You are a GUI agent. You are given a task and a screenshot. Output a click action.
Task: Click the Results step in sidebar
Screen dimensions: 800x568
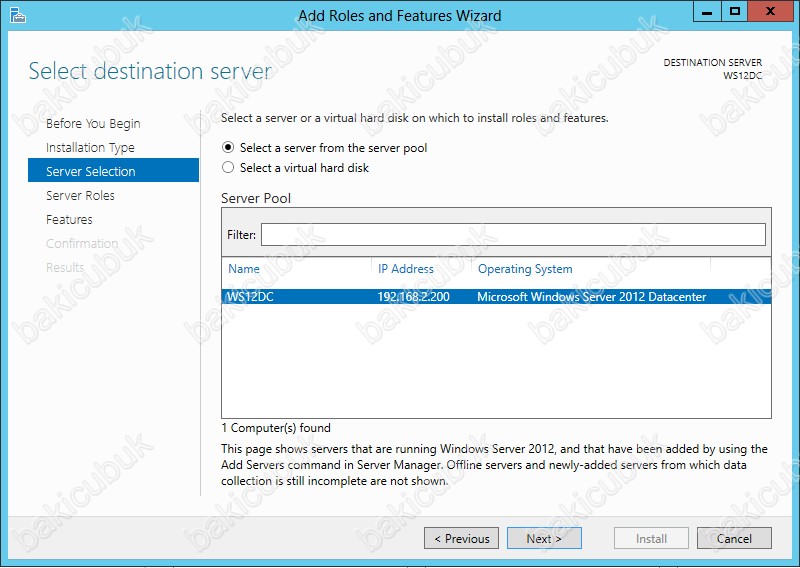(65, 267)
